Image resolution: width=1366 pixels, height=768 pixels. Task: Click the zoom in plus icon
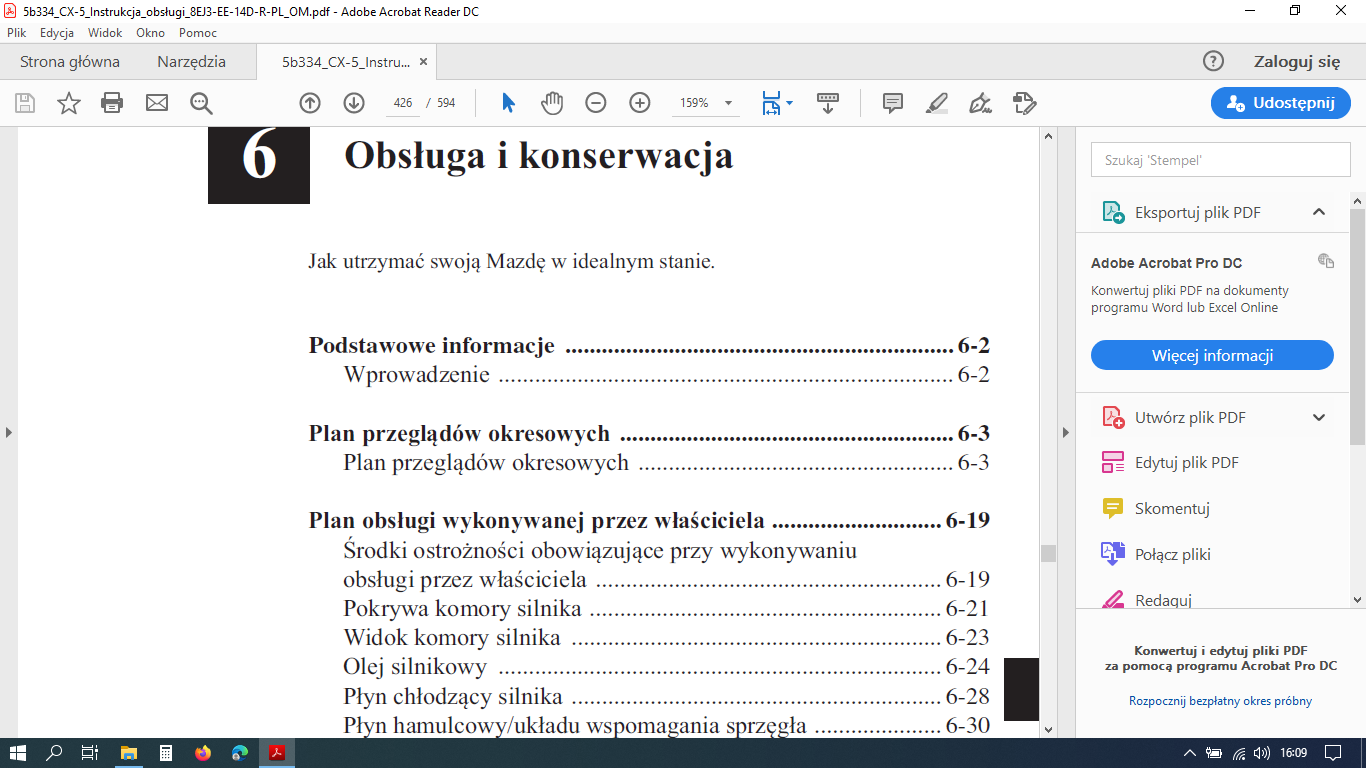(x=640, y=103)
